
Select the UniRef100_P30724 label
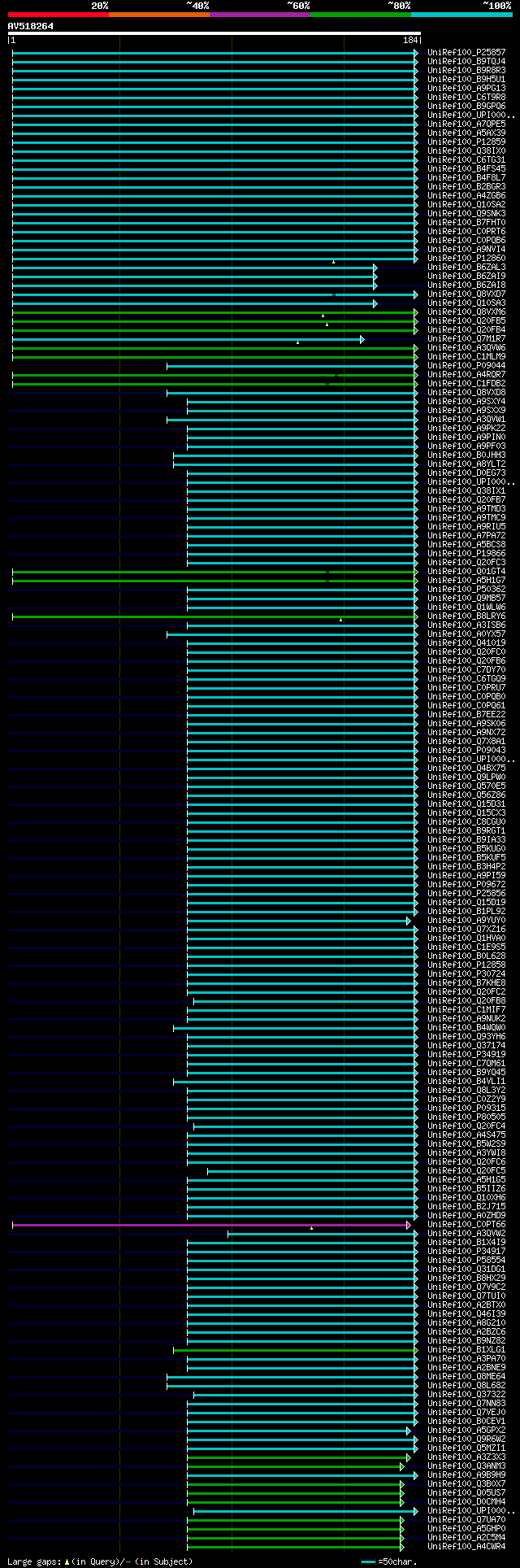tap(466, 974)
